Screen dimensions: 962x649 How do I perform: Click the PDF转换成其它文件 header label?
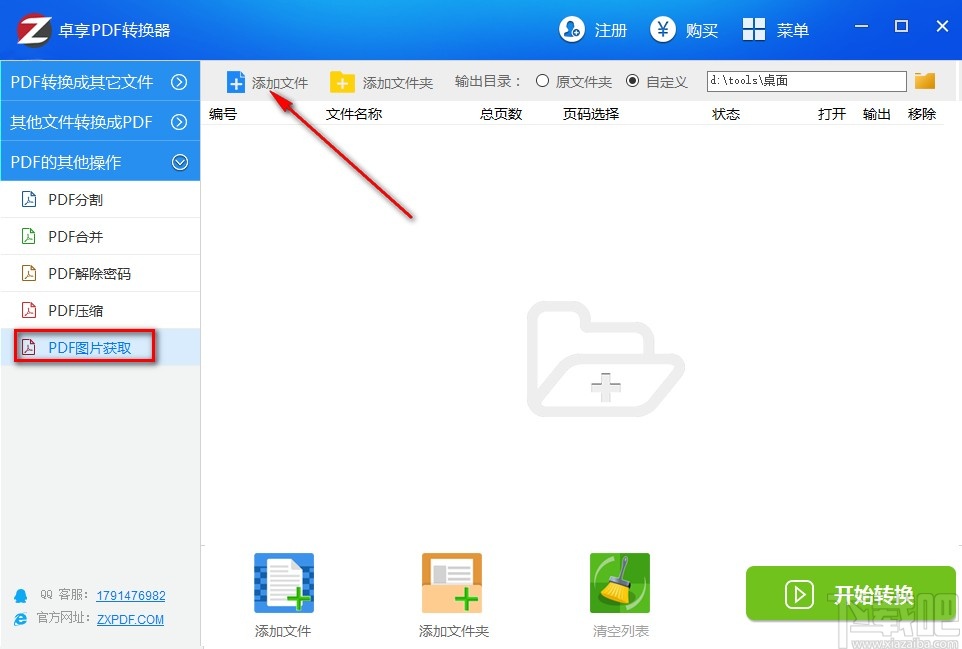click(82, 82)
